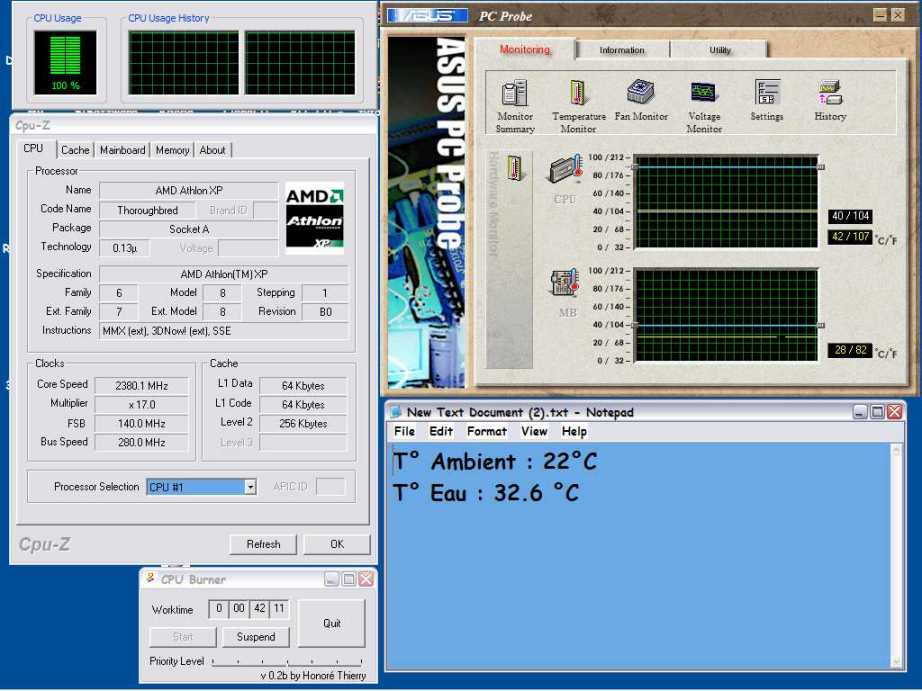Adjust the Priority Level slider in CPU Burner

tap(287, 662)
